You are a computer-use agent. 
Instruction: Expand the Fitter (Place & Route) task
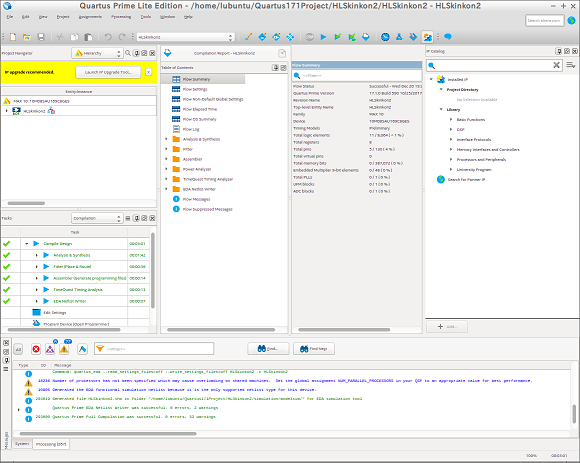point(37,267)
